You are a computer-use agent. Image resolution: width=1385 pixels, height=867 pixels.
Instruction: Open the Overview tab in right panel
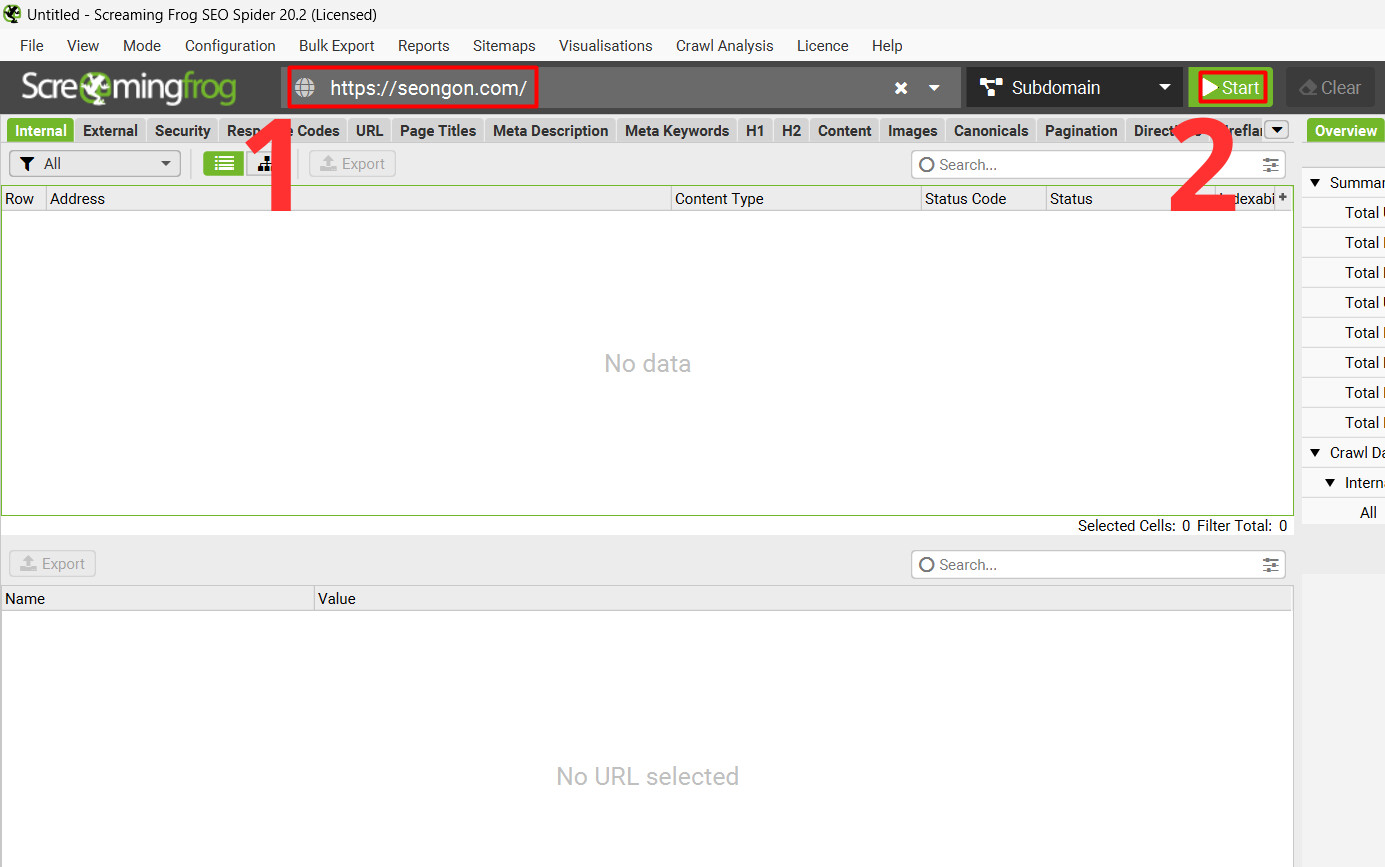[x=1345, y=131]
